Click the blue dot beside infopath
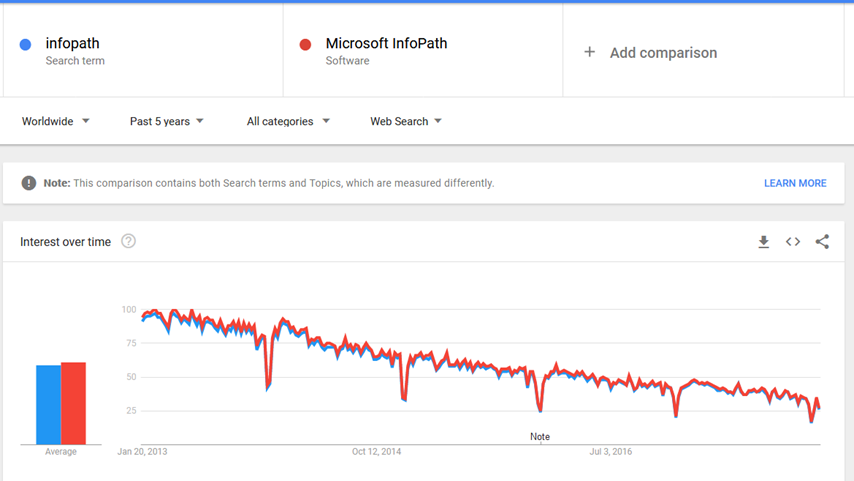Image resolution: width=854 pixels, height=481 pixels. tap(26, 44)
